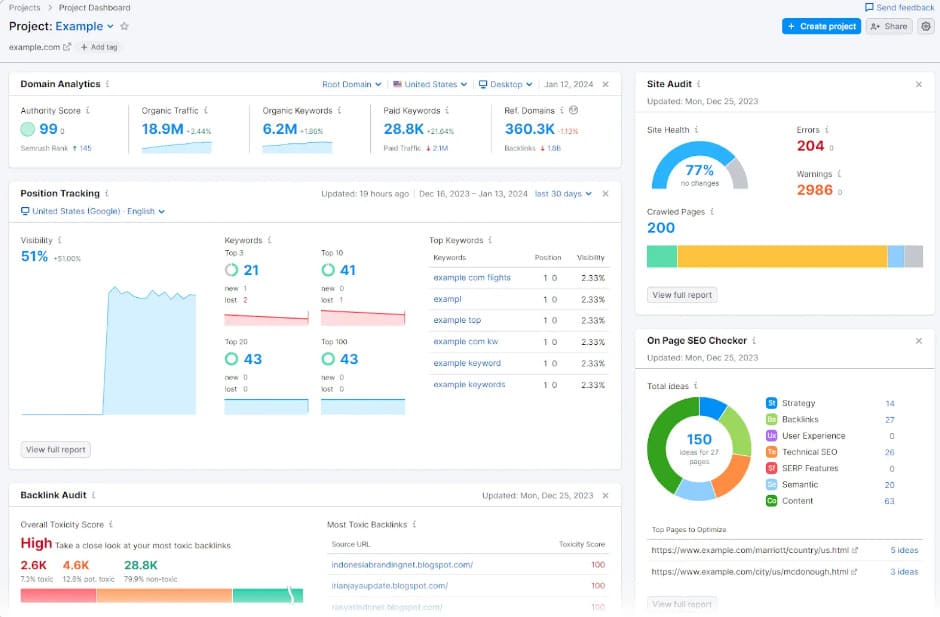Click the Create project button
The height and width of the screenshot is (617, 940).
(821, 26)
